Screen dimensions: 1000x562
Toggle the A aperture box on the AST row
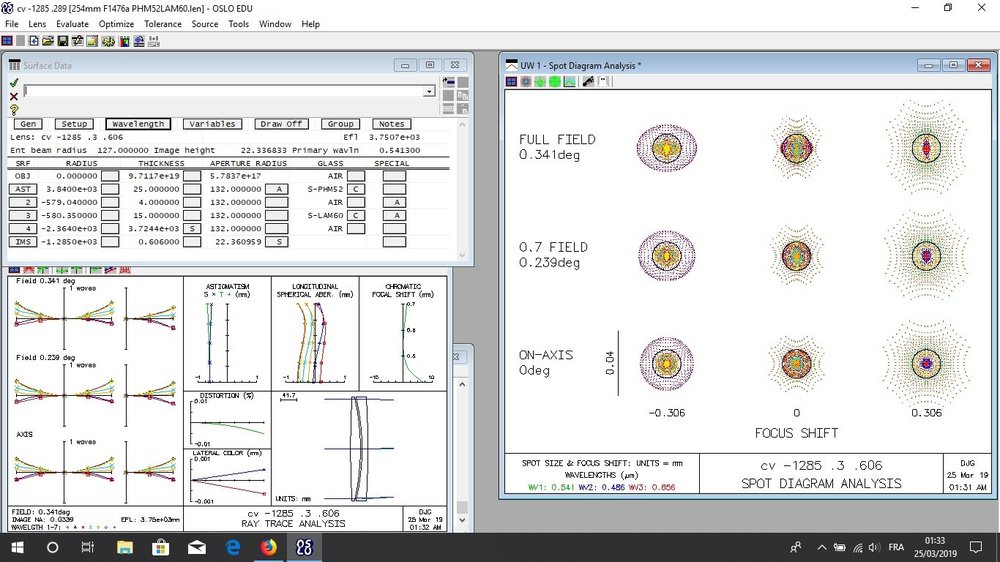pos(279,189)
